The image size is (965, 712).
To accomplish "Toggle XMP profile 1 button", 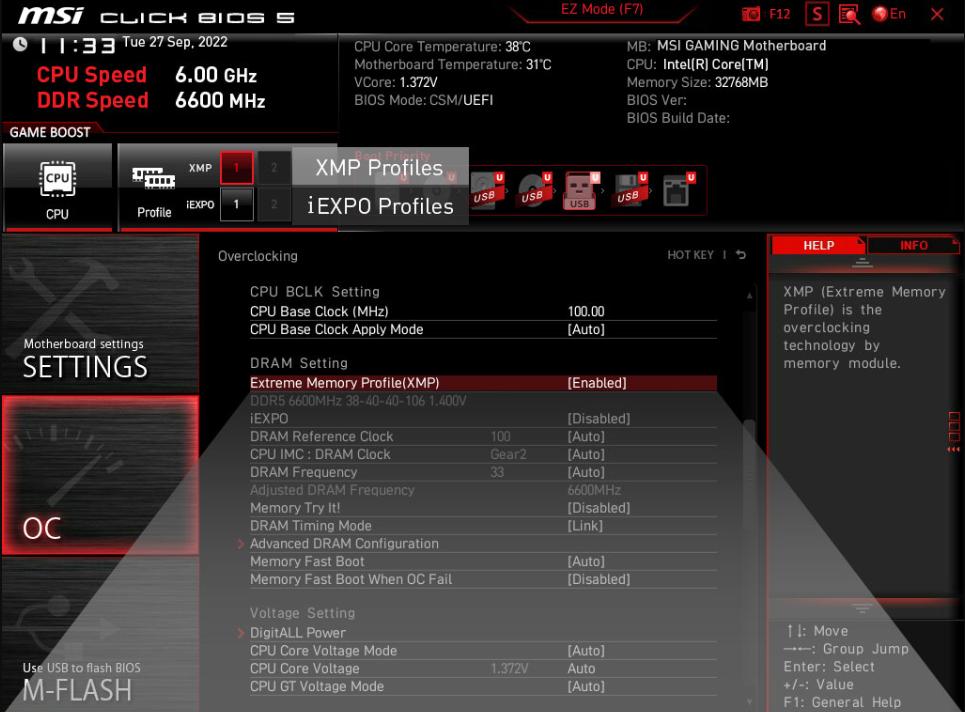I will pos(236,168).
